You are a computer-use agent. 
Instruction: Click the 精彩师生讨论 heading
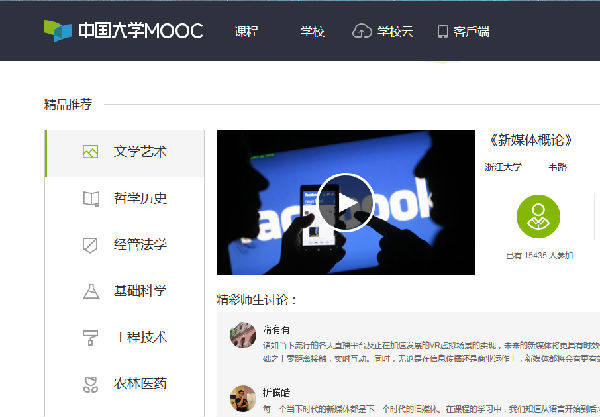coord(257,300)
